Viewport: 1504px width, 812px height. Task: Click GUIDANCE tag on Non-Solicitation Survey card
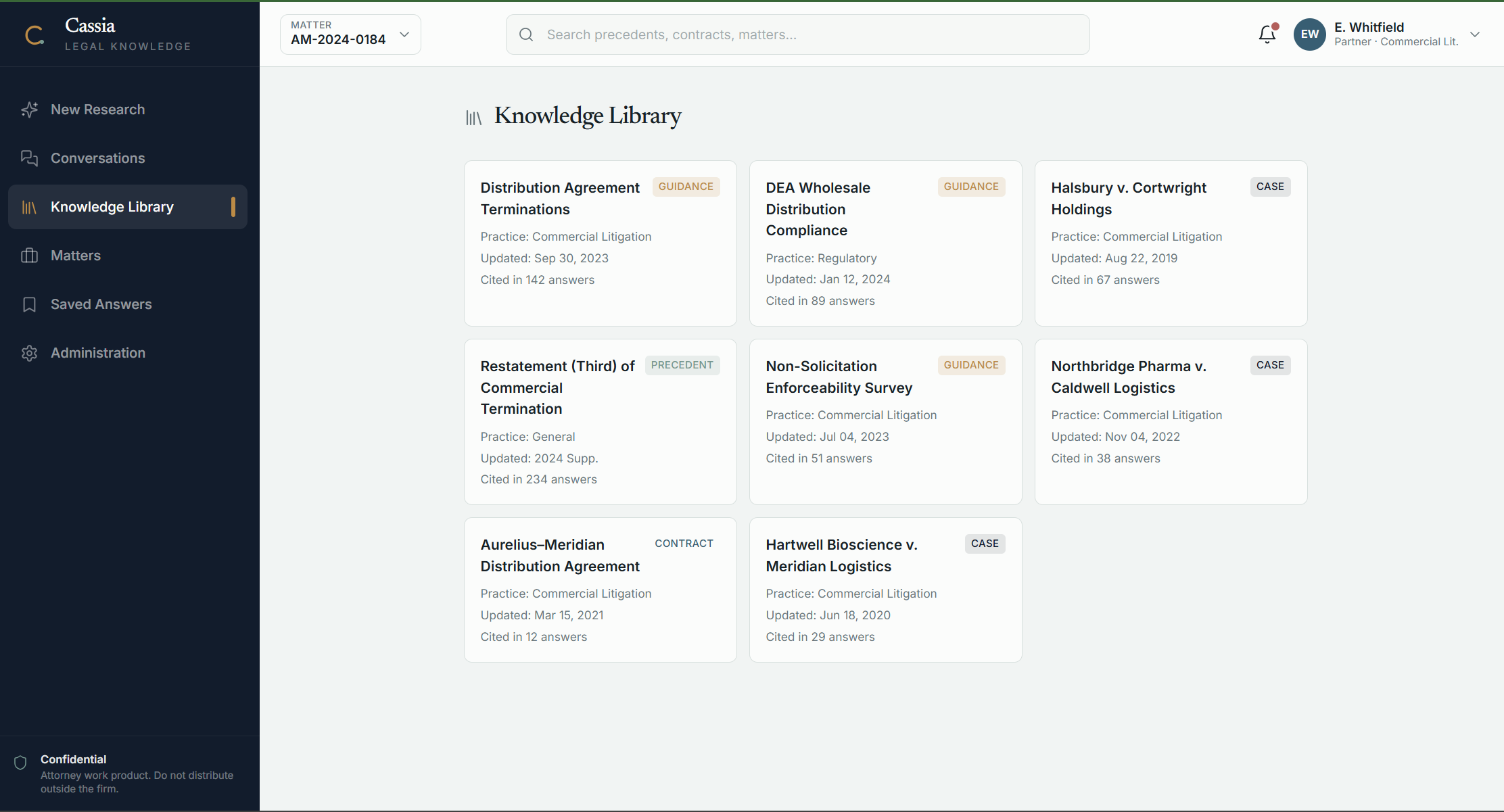click(971, 365)
